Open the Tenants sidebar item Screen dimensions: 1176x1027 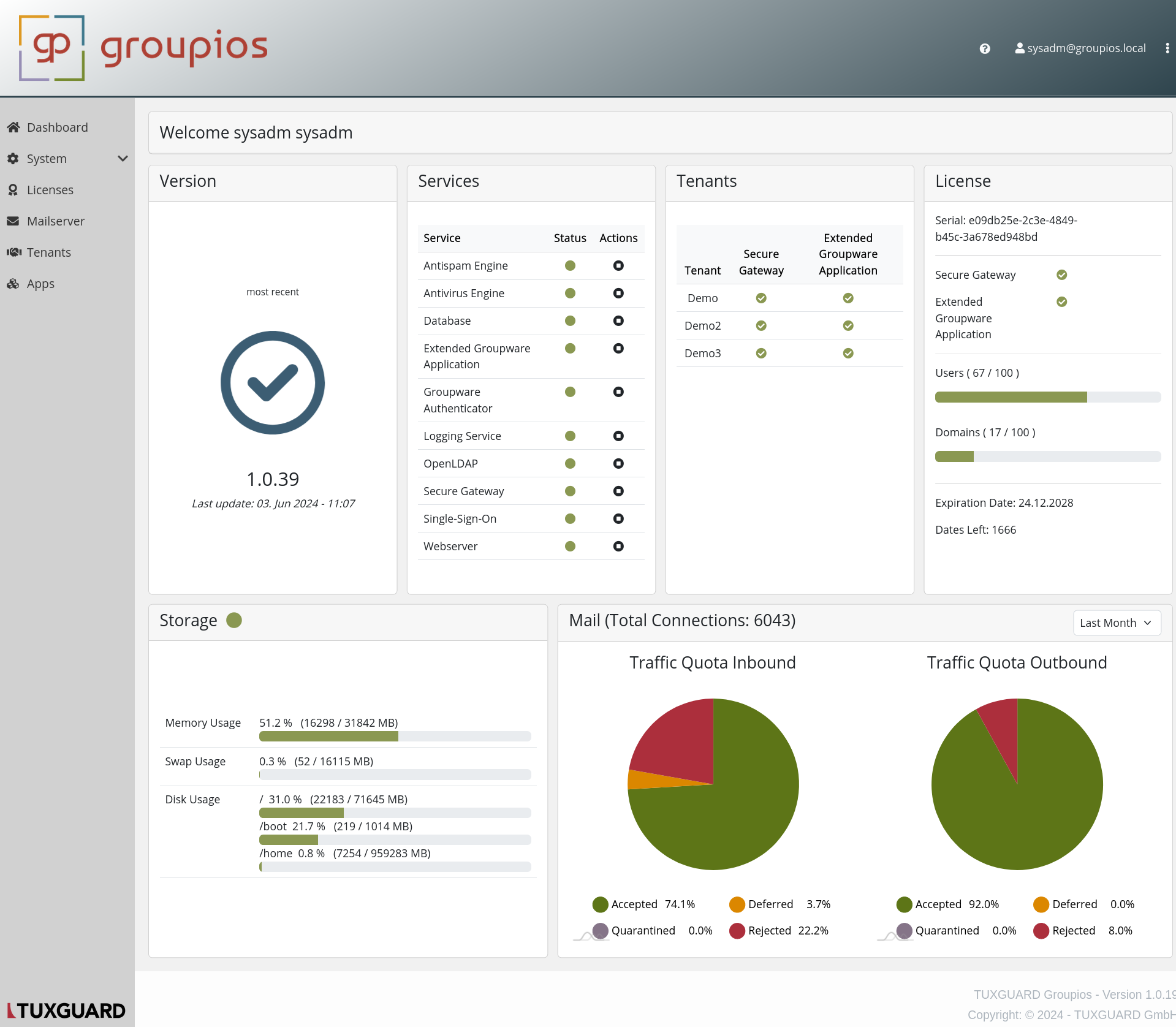pyautogui.click(x=49, y=252)
